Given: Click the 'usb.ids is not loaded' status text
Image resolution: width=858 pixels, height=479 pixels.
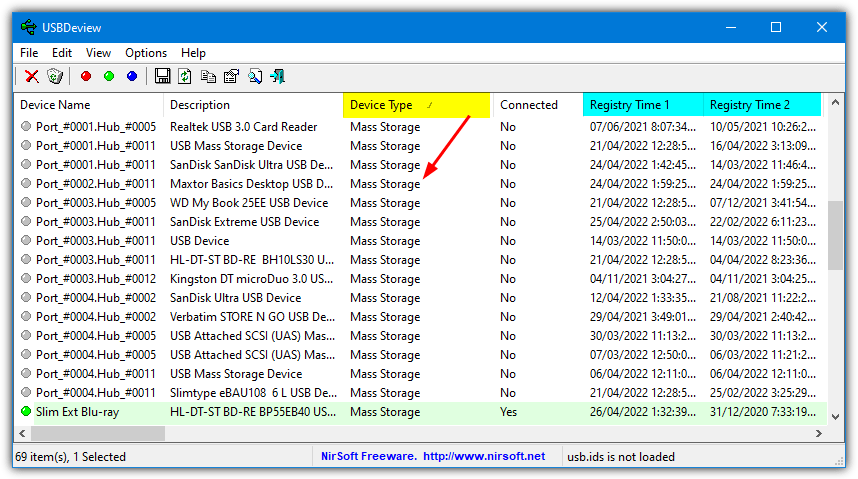Looking at the screenshot, I should click(x=621, y=457).
